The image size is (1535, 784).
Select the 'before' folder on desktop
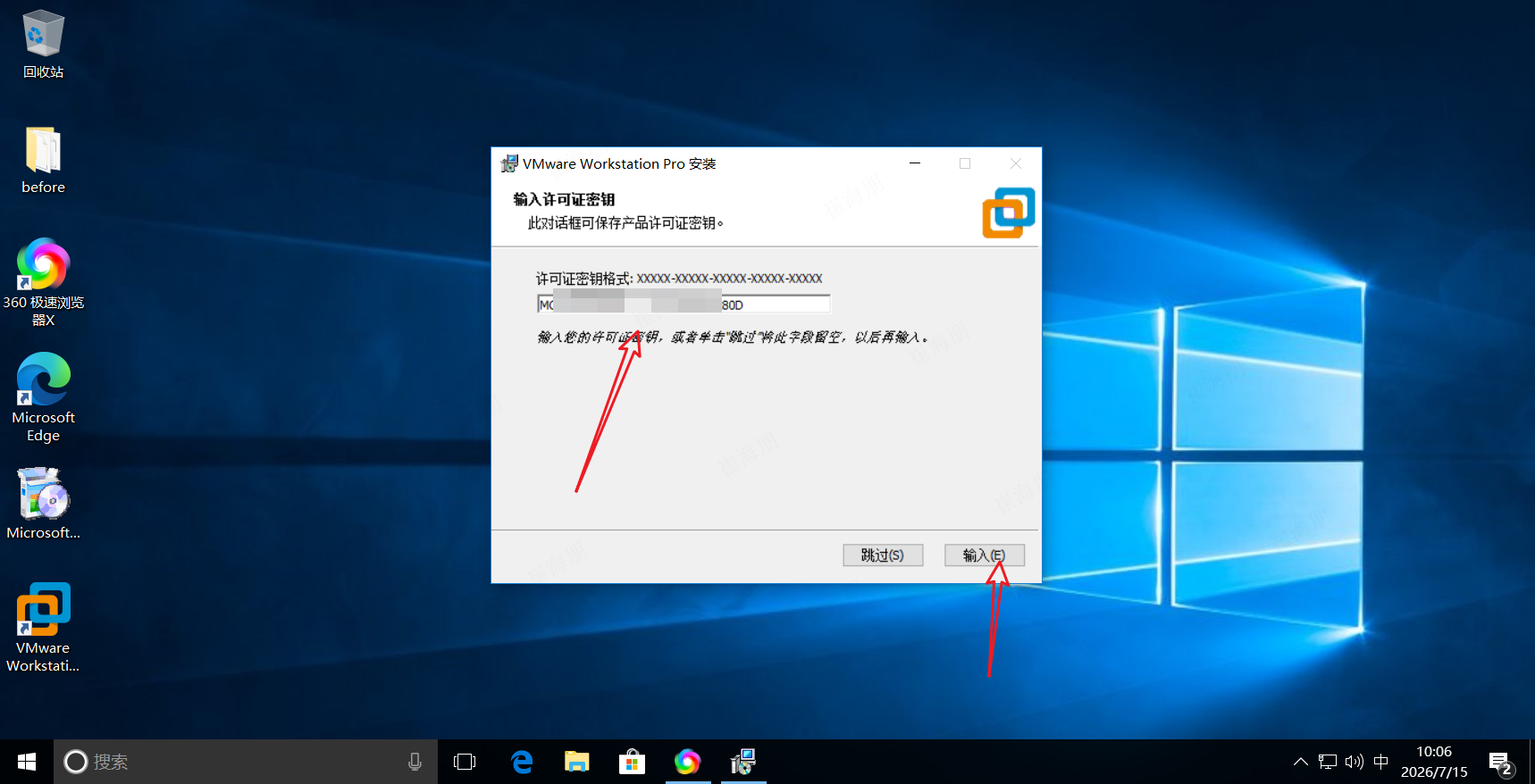coord(43,161)
